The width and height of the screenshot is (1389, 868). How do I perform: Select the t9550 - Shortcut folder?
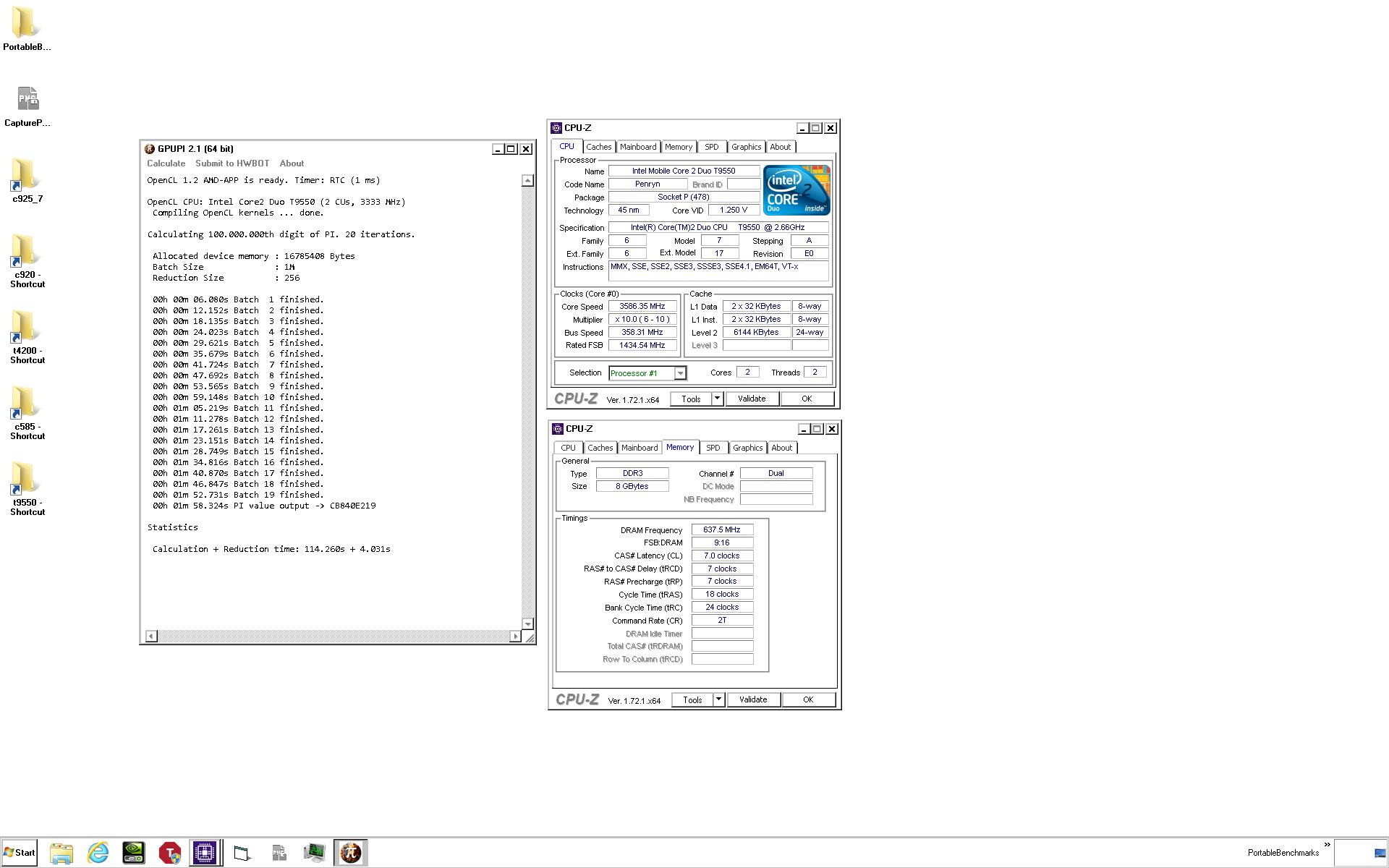pyautogui.click(x=27, y=489)
